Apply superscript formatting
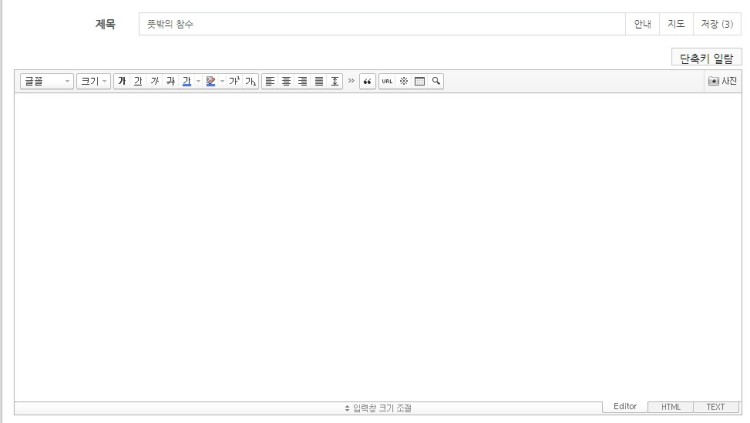Viewport: 750px width, 423px height. (x=234, y=80)
